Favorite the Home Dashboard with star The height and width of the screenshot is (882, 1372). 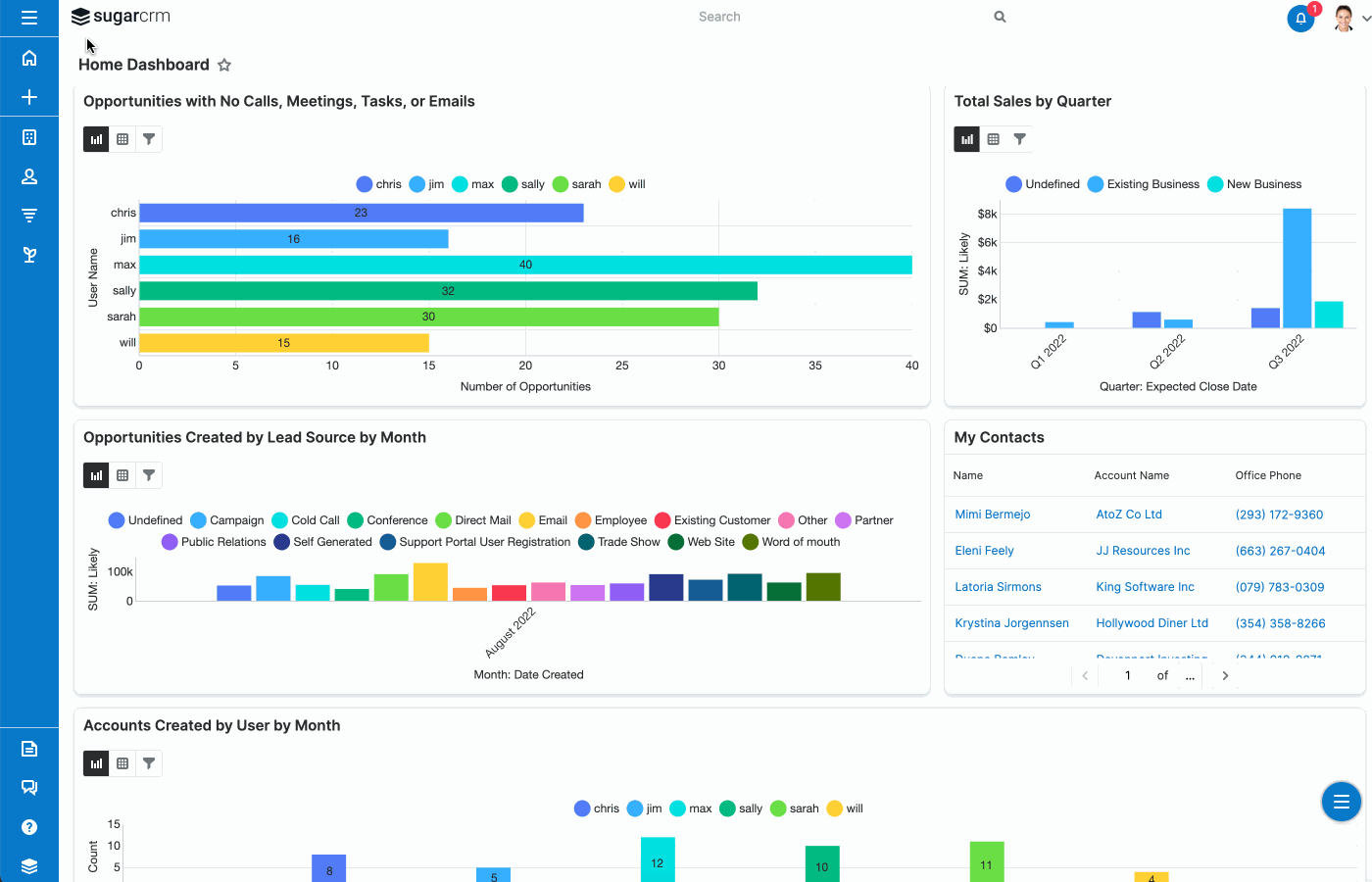click(224, 65)
